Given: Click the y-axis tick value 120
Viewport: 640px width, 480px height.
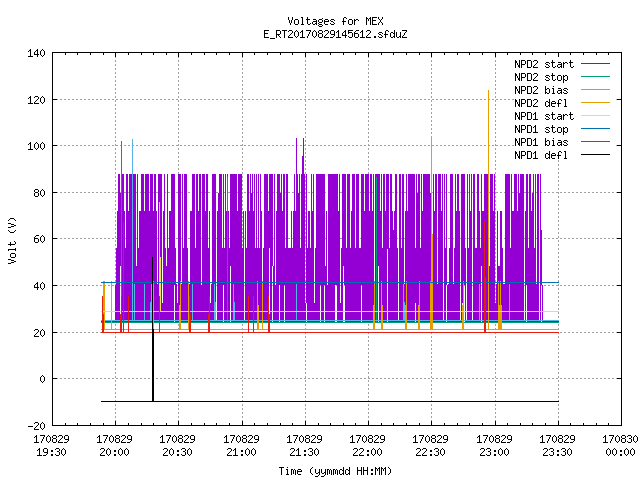Looking at the screenshot, I should tap(36, 100).
